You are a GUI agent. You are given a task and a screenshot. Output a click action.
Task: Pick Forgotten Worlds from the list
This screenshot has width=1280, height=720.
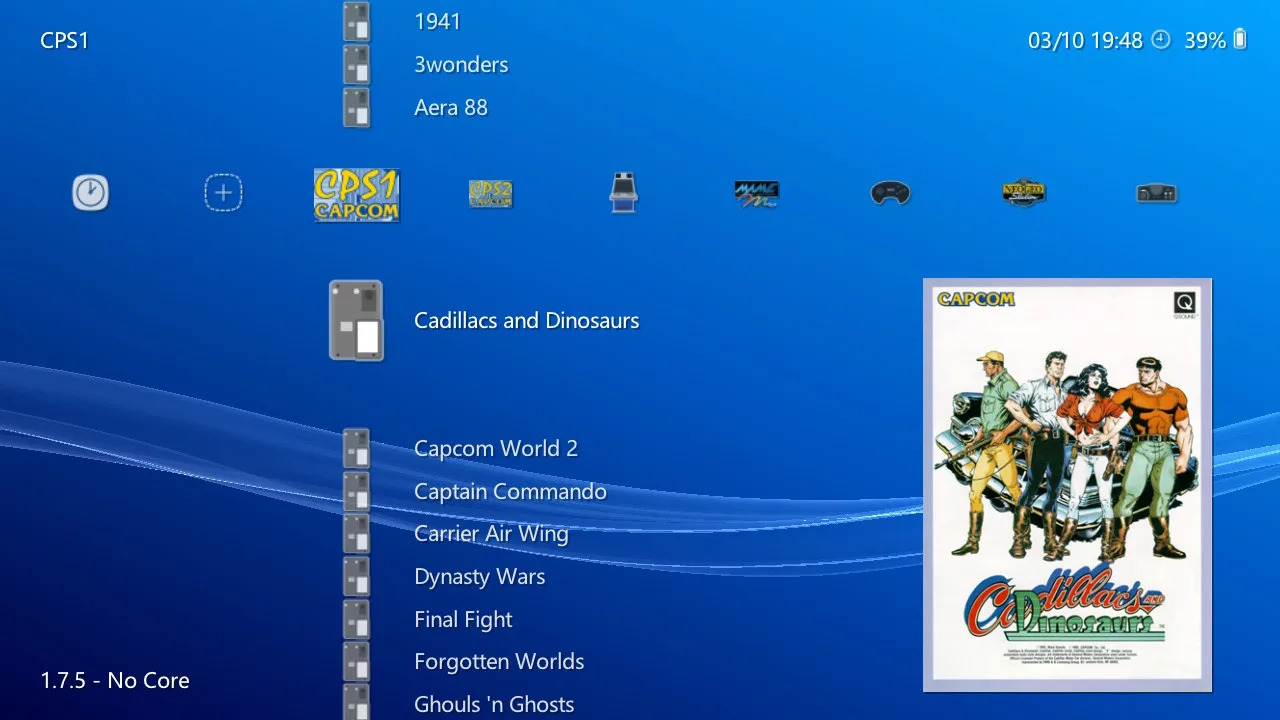tap(499, 662)
